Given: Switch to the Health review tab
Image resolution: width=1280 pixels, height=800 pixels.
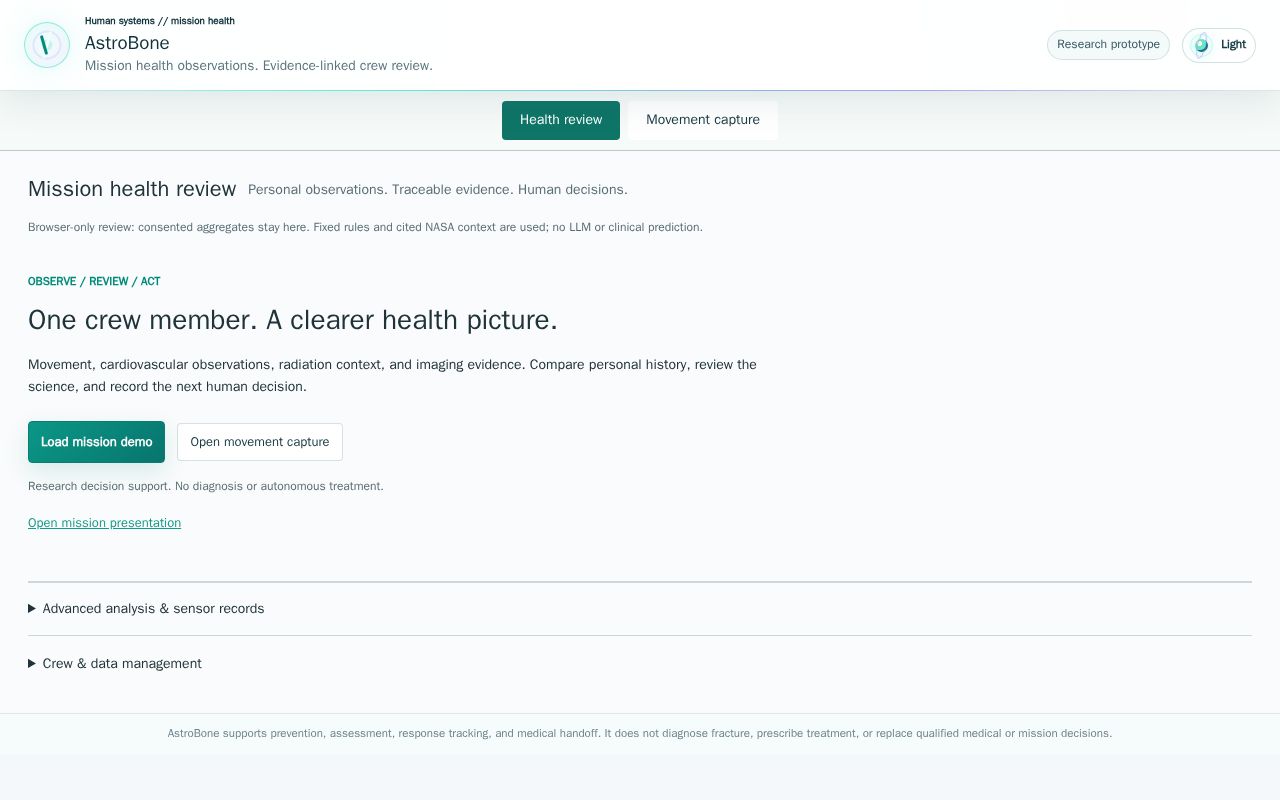Looking at the screenshot, I should (x=561, y=120).
